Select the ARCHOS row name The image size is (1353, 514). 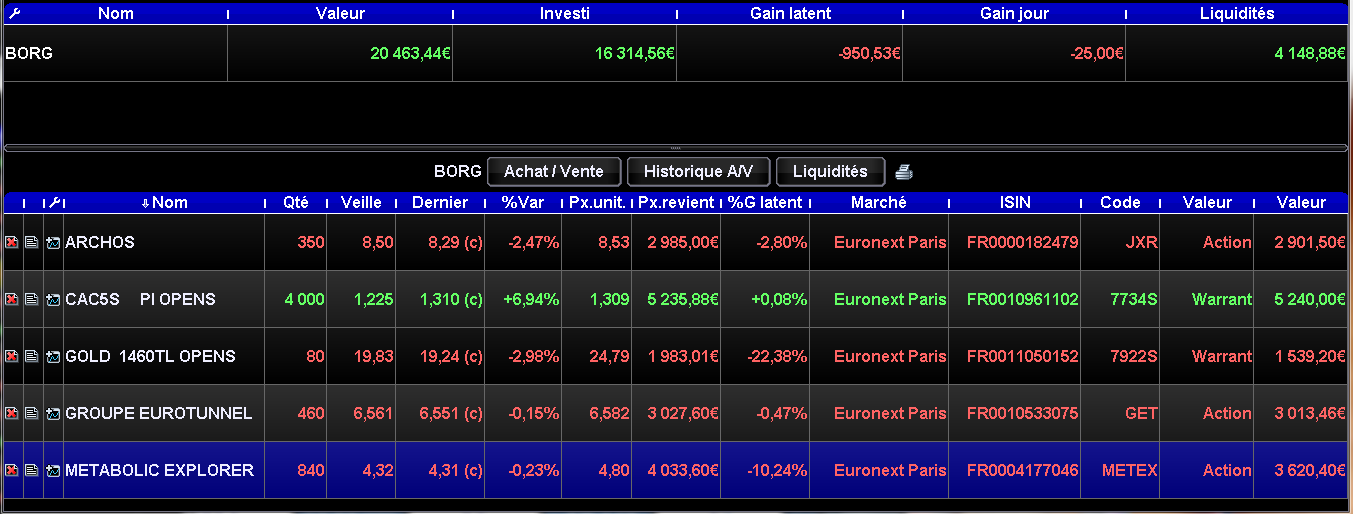tap(100, 243)
